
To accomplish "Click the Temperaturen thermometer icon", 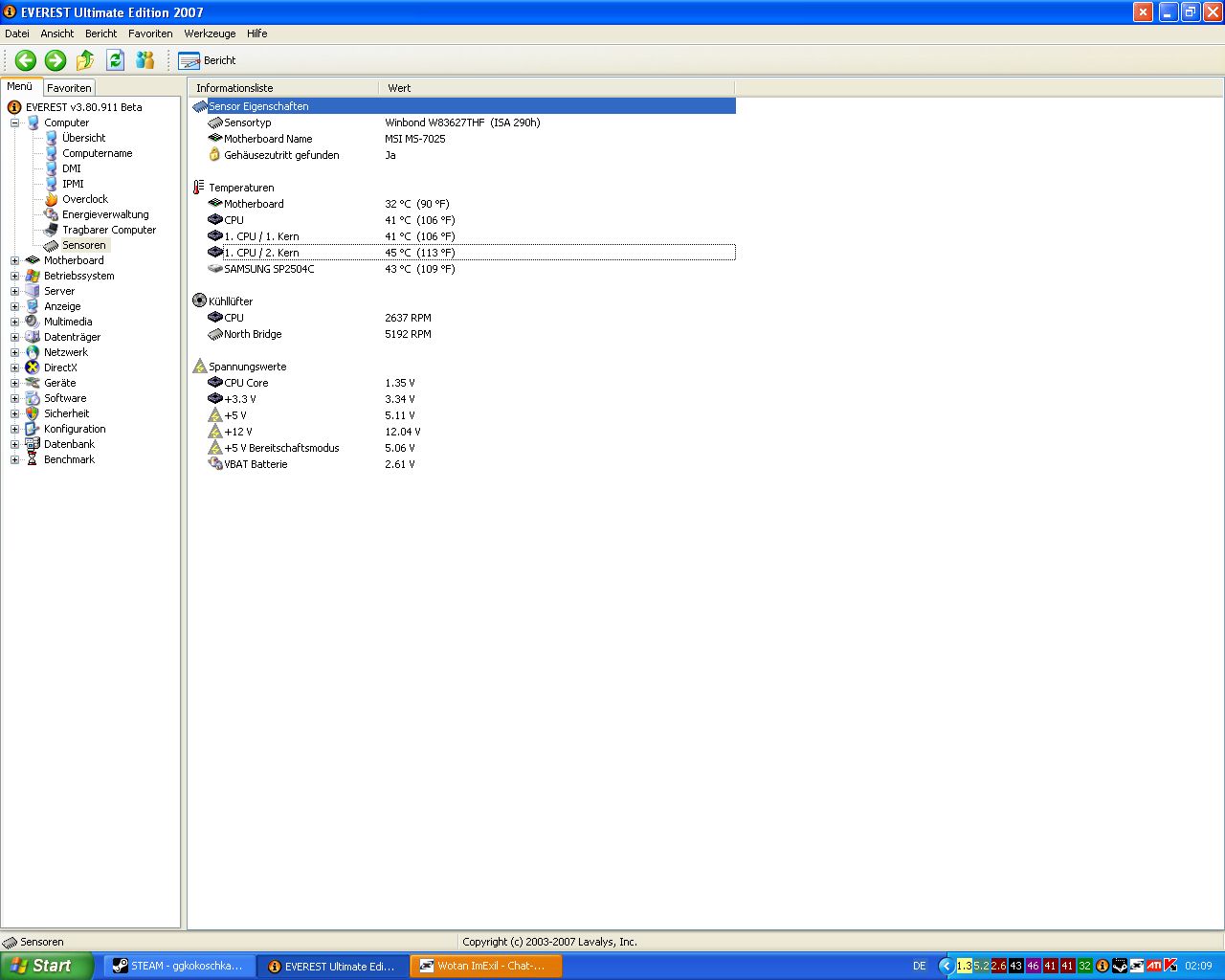I will [199, 188].
